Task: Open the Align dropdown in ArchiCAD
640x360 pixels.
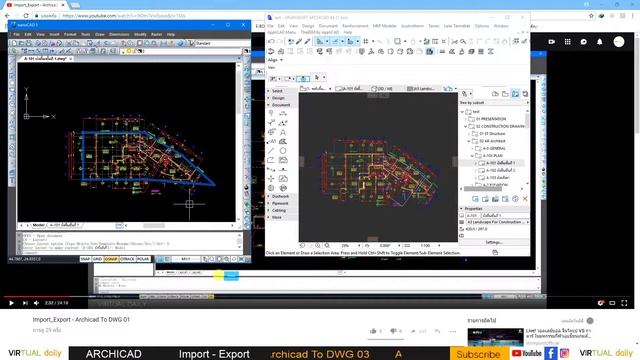Action: point(275,60)
